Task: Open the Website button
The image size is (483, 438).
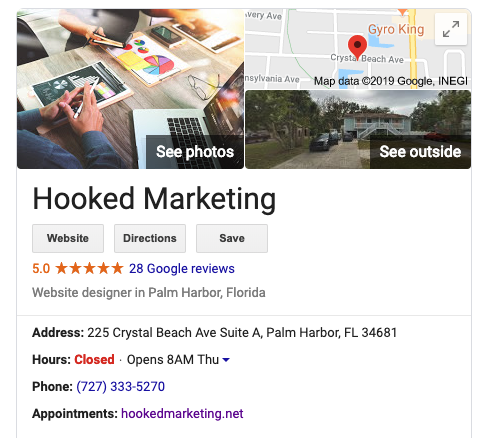Action: (x=68, y=238)
